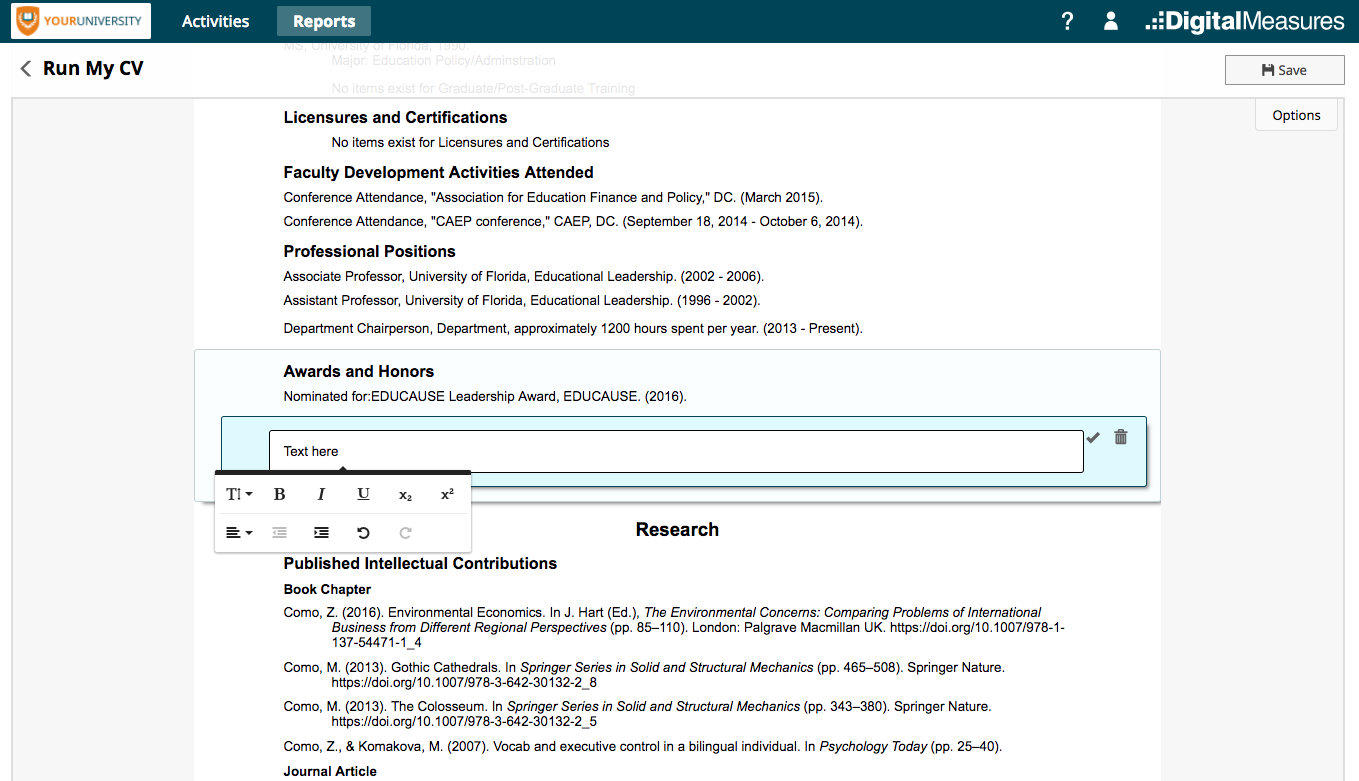Open help via the question mark icon
The width and height of the screenshot is (1359, 781).
tap(1066, 20)
